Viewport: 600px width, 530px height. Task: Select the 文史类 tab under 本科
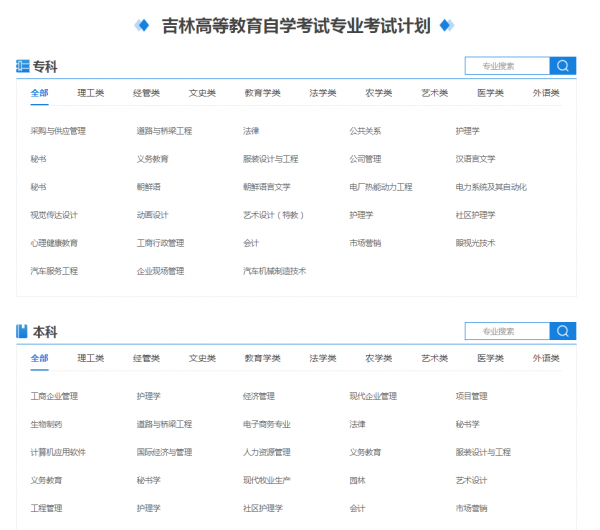click(202, 359)
